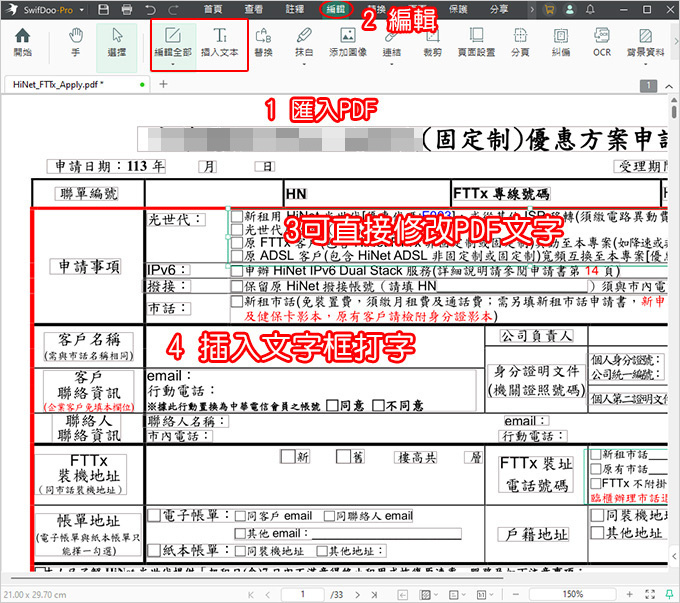680x603 pixels.
Task: Select the Whiteout (抹白) tool
Action: (x=304, y=42)
